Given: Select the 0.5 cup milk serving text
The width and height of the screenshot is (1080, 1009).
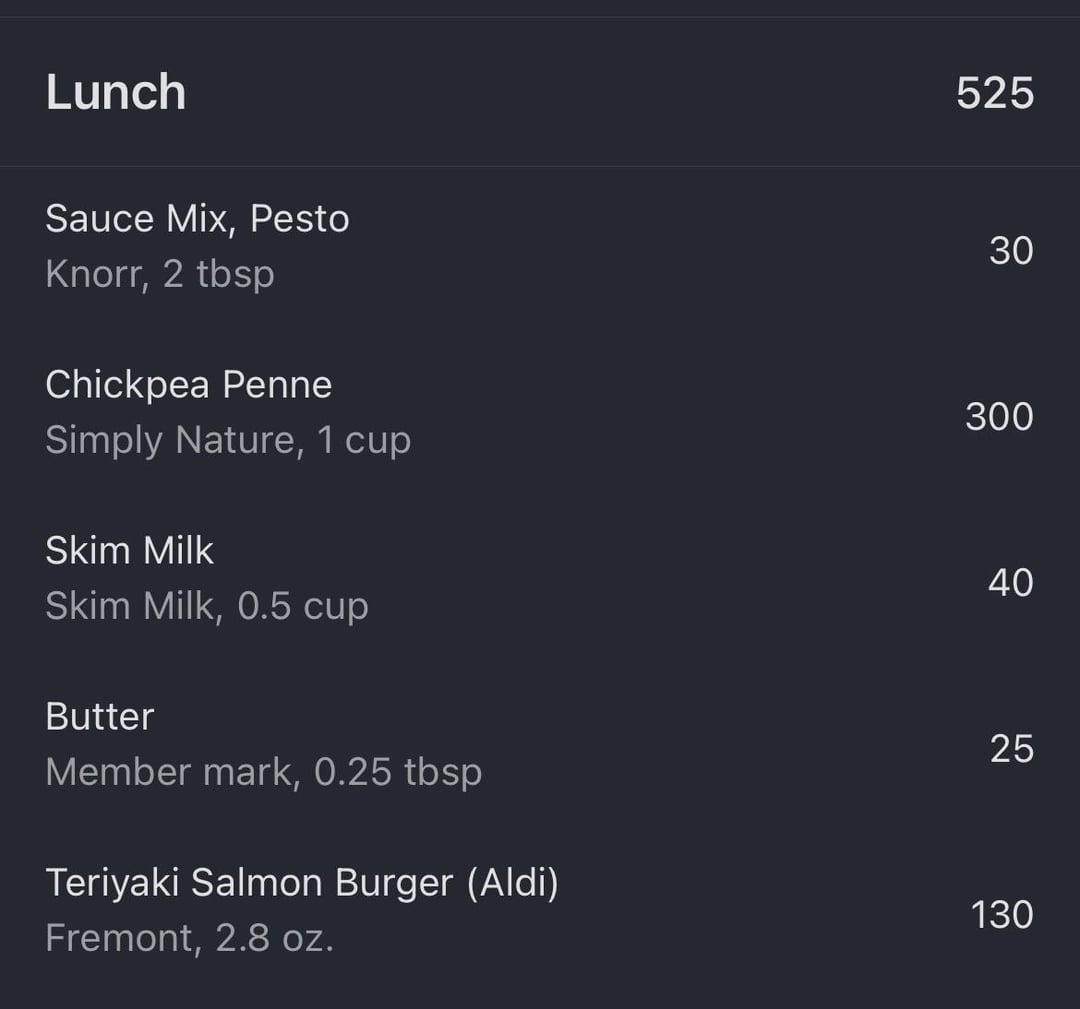Looking at the screenshot, I should [302, 606].
